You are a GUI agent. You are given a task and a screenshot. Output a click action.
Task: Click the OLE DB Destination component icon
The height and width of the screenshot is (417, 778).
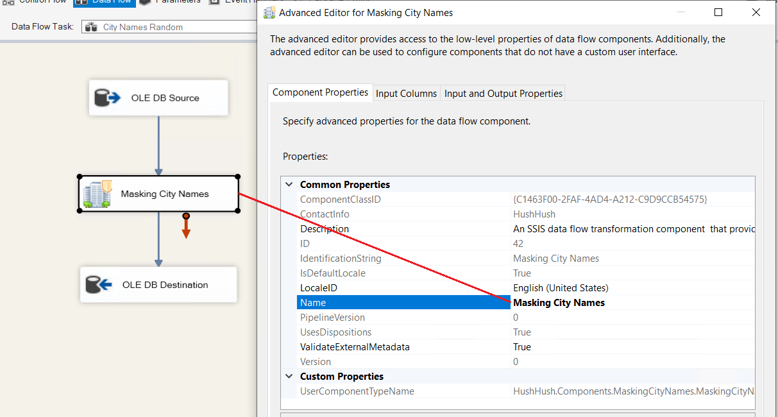pyautogui.click(x=99, y=285)
